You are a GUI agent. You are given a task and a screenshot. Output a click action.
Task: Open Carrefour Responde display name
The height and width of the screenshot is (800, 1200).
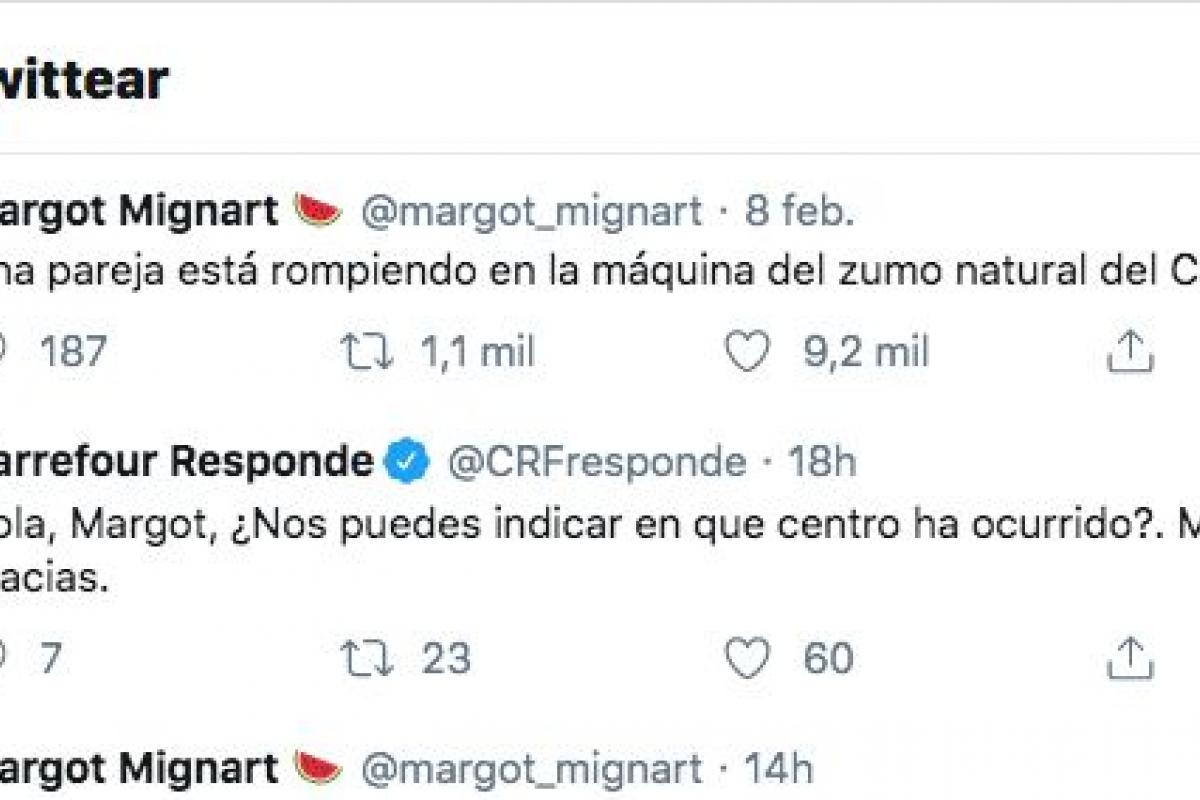(185, 462)
